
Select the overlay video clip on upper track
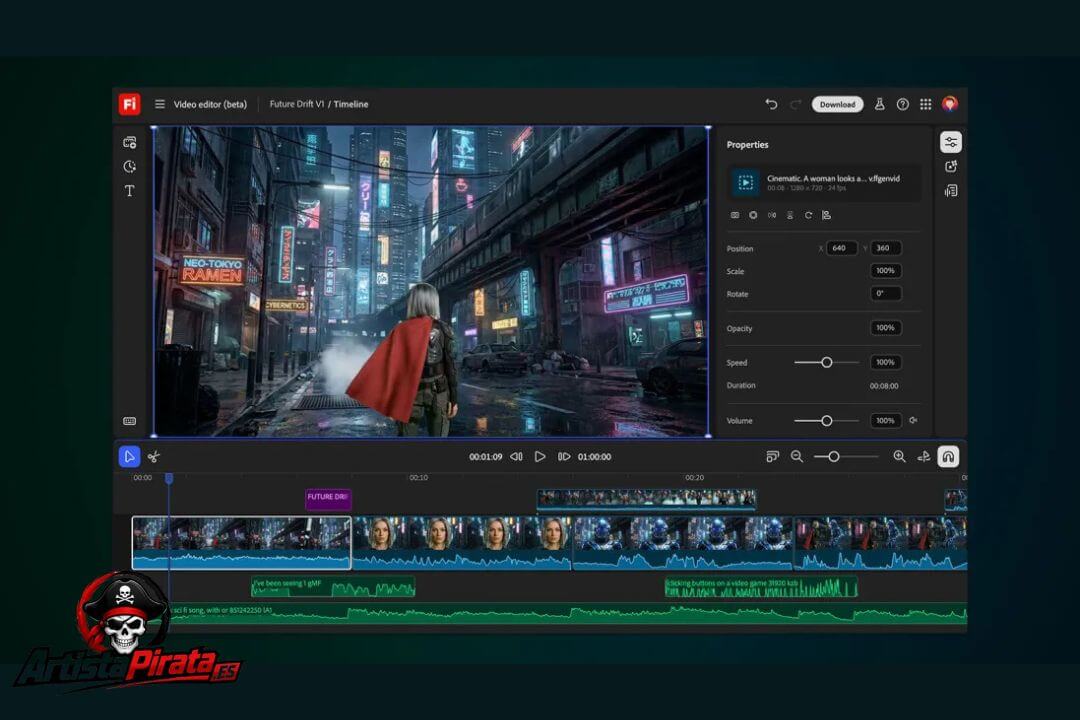point(646,500)
